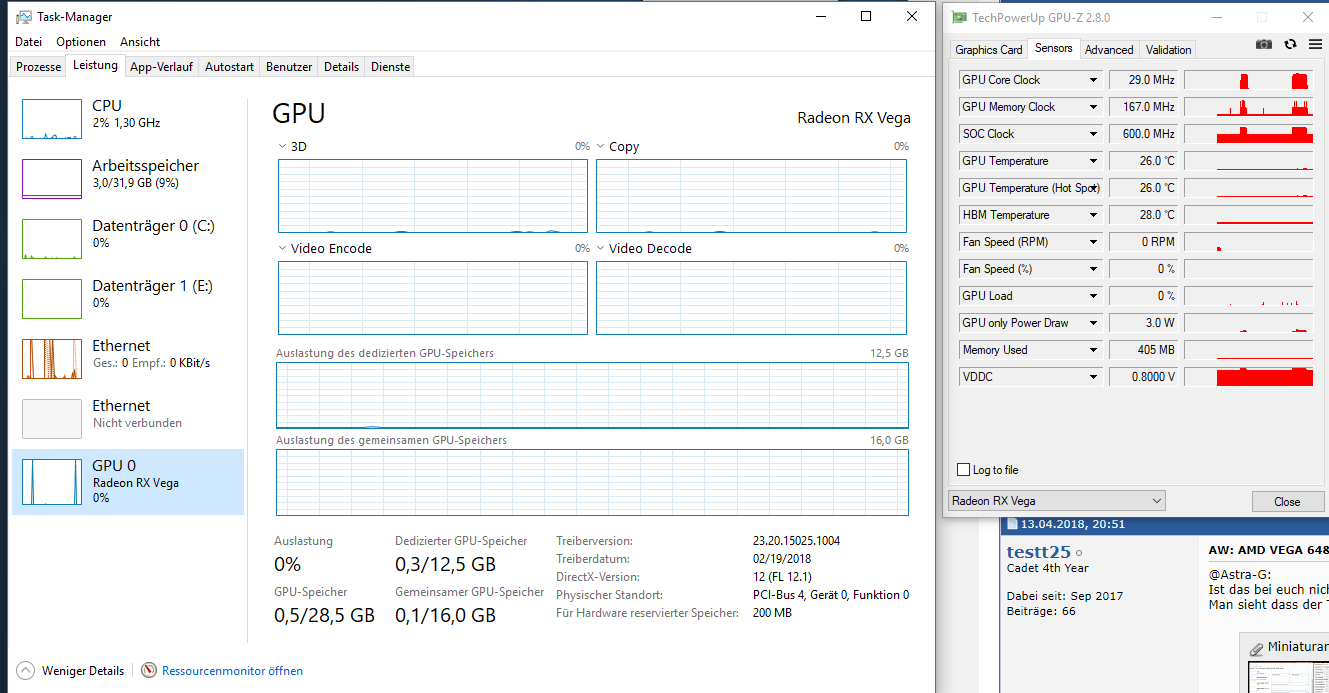Click the GPU-Z title bar icon
The image size is (1329, 693).
tap(959, 17)
